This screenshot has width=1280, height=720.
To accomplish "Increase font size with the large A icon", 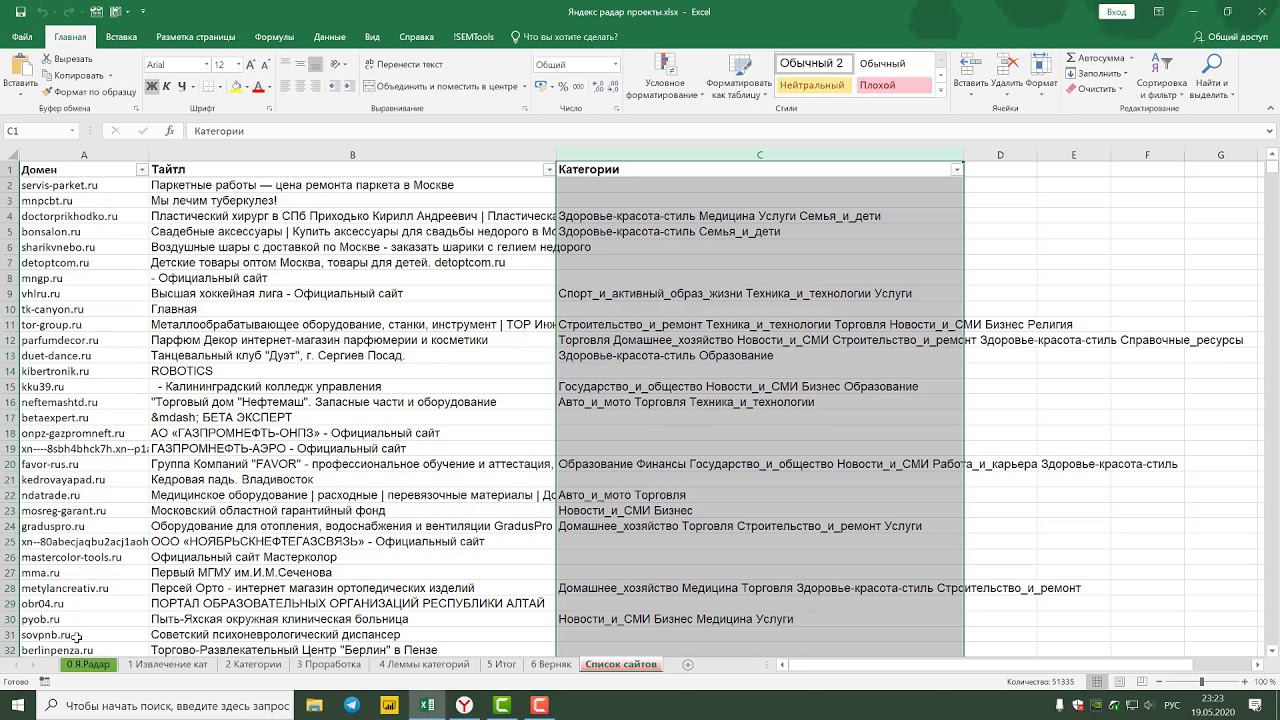I will click(x=253, y=64).
